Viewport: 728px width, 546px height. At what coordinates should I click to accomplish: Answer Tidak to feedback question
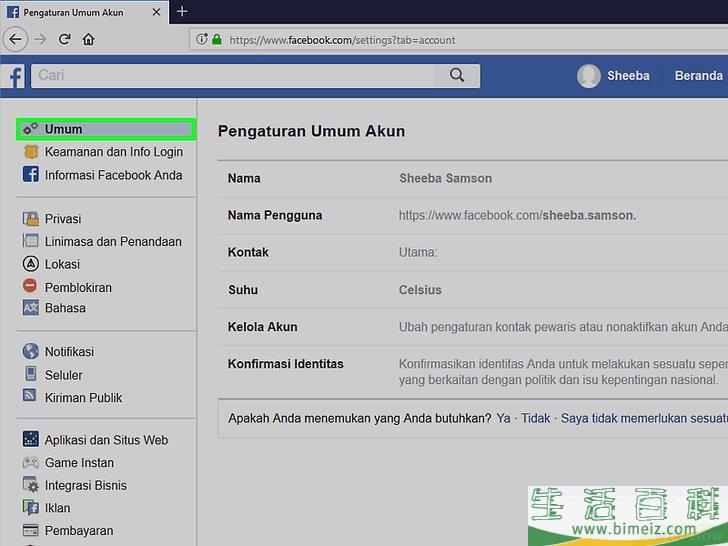tap(535, 418)
